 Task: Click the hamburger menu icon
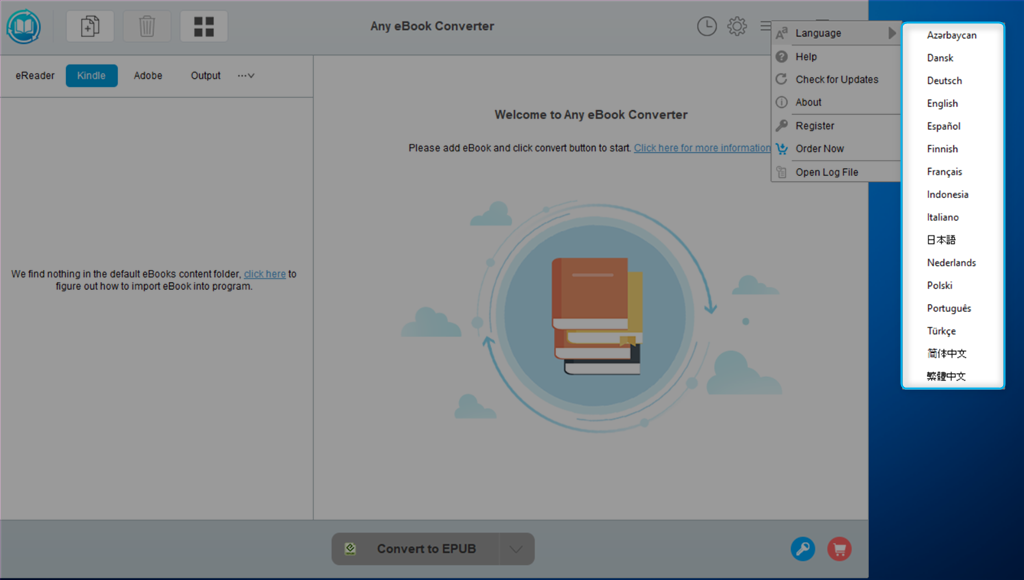(765, 26)
